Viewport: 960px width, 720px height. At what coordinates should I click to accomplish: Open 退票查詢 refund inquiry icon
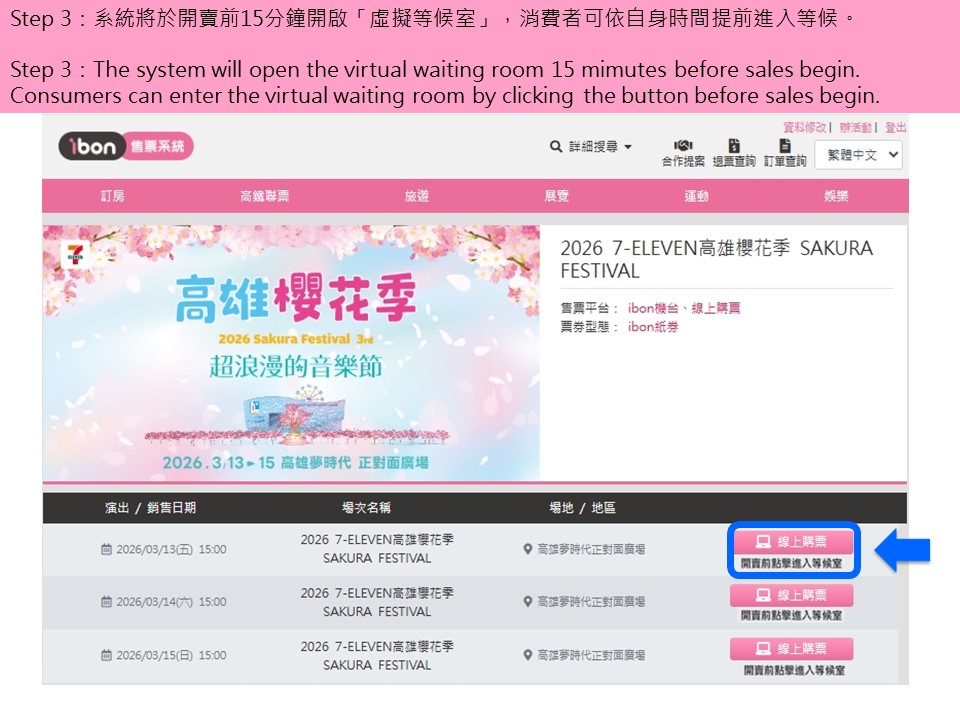734,146
